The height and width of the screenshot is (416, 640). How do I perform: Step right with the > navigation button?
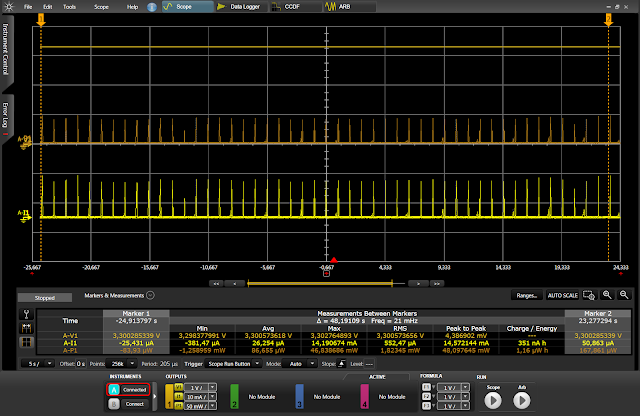coord(418,283)
